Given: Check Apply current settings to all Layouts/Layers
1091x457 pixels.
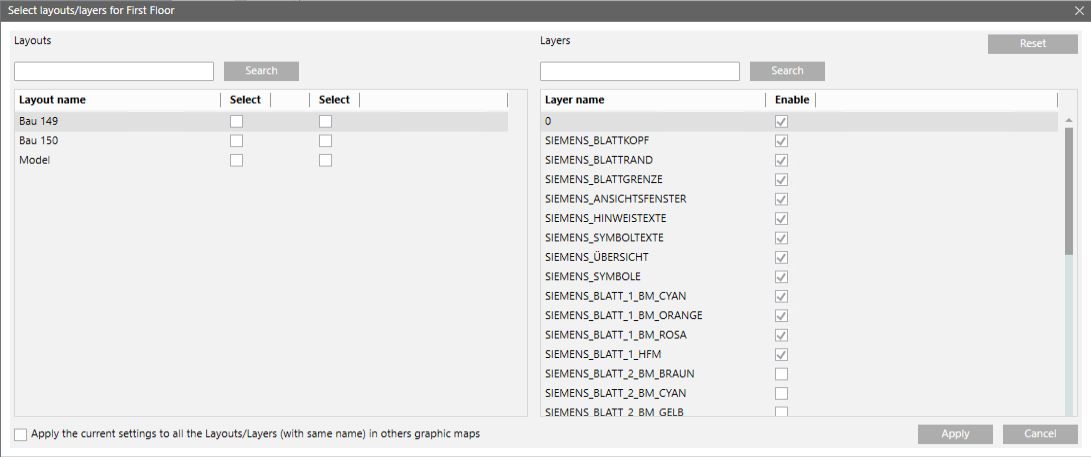Looking at the screenshot, I should [x=22, y=434].
